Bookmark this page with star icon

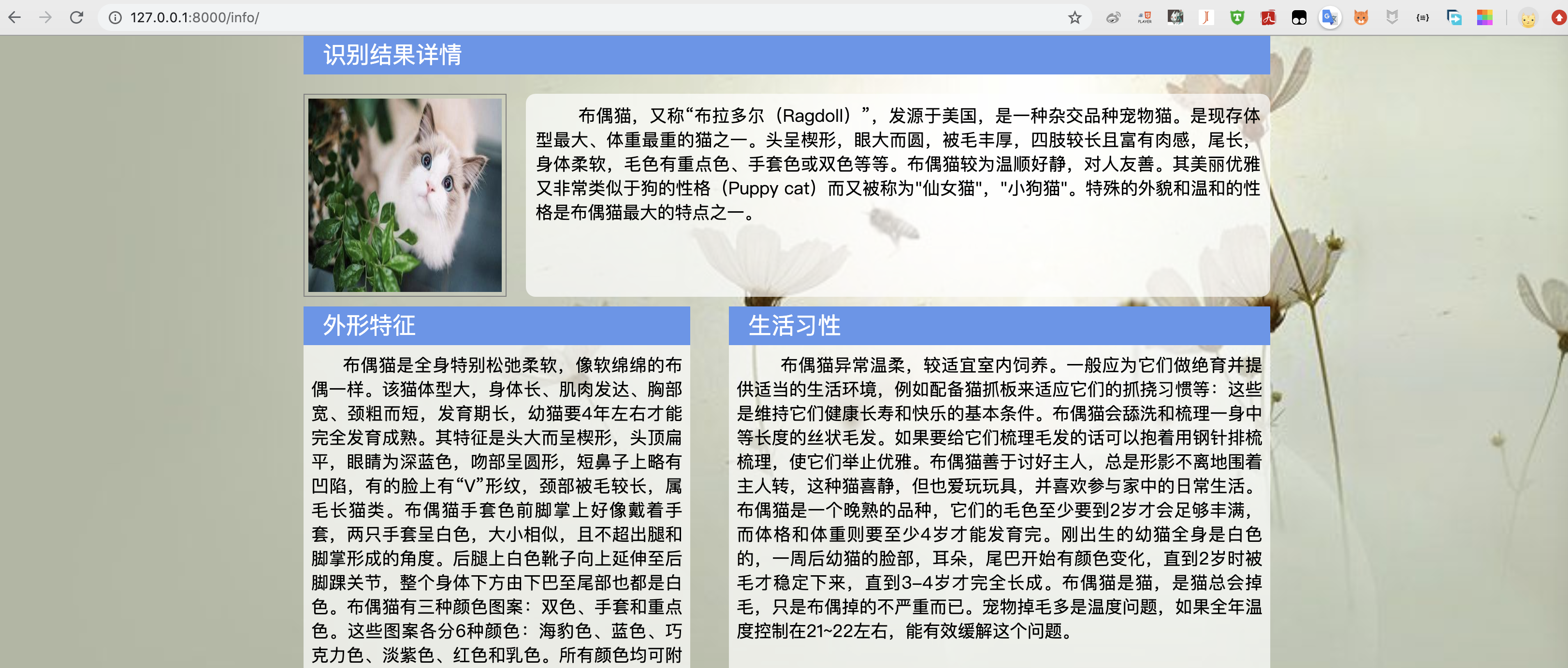pos(1074,18)
